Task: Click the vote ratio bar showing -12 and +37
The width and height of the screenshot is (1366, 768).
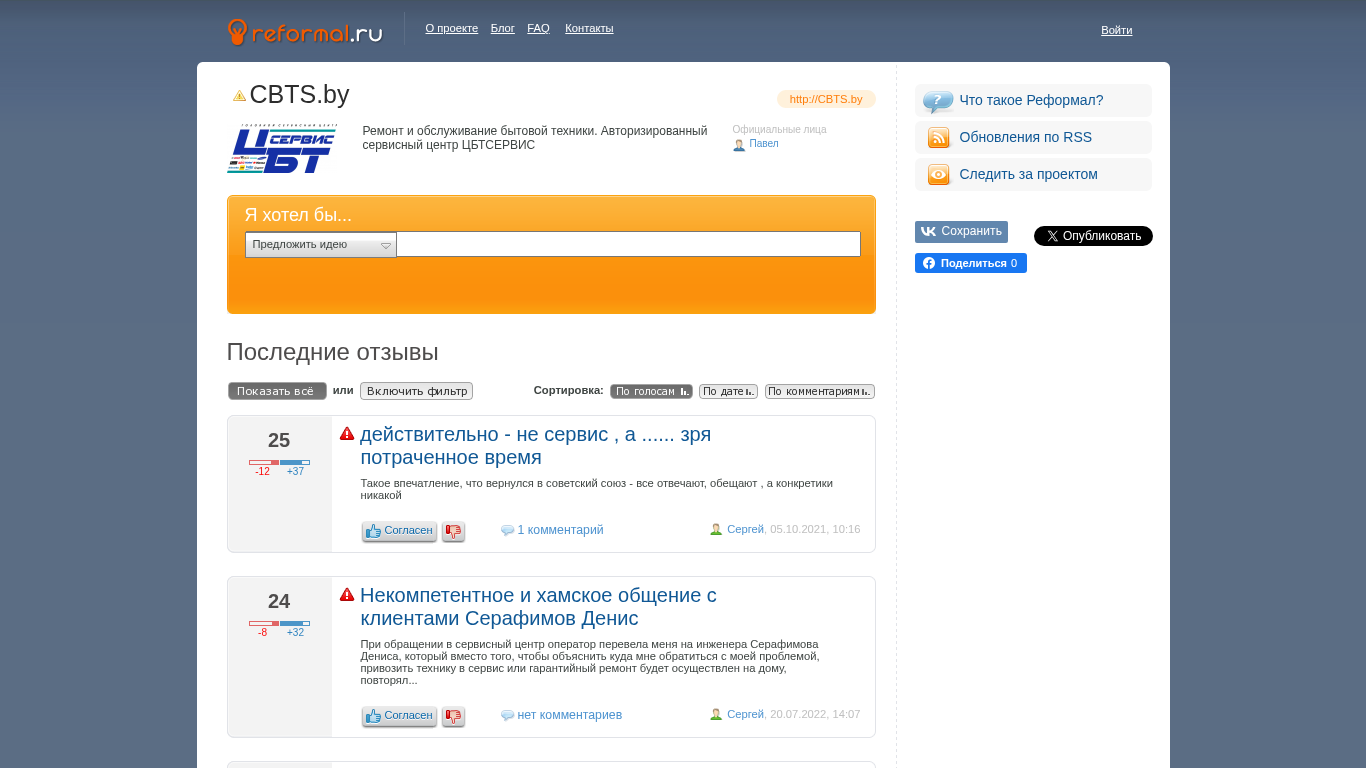Action: coord(279,462)
